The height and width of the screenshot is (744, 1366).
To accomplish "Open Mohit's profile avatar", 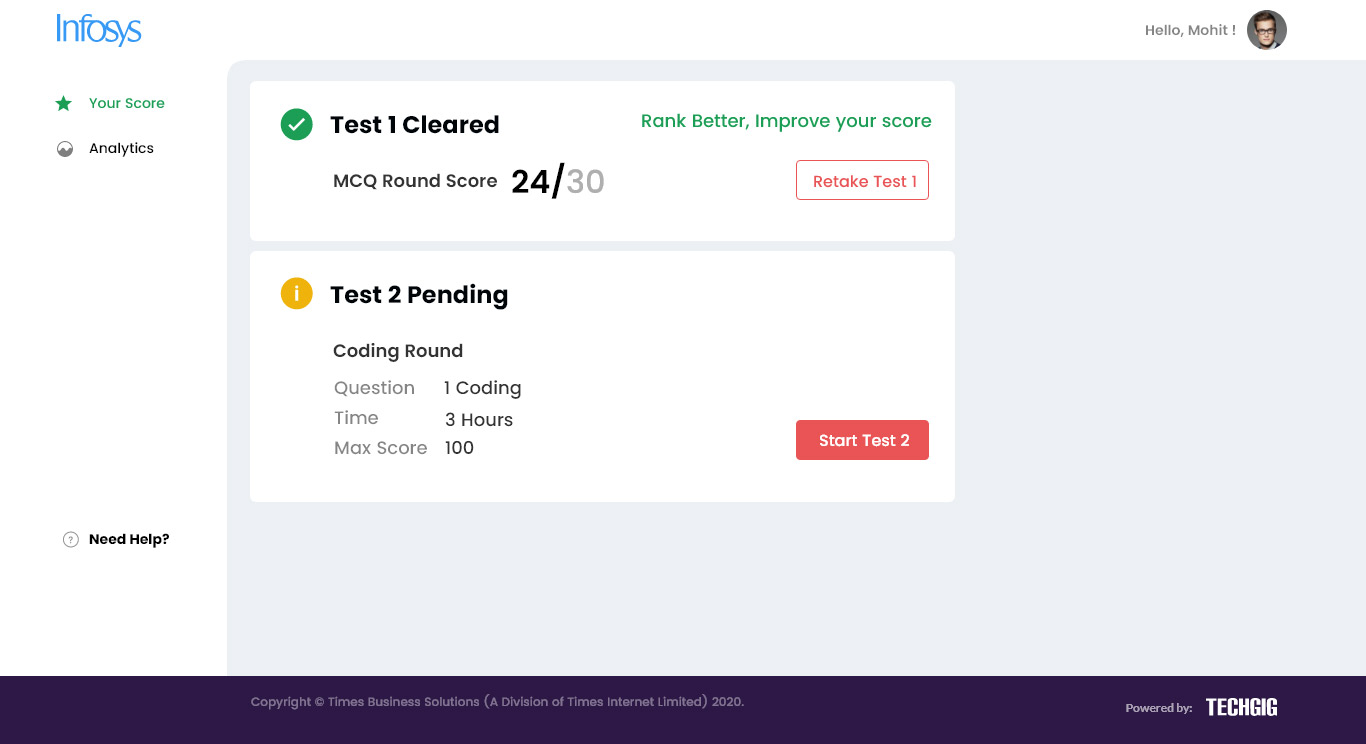I will pyautogui.click(x=1267, y=30).
